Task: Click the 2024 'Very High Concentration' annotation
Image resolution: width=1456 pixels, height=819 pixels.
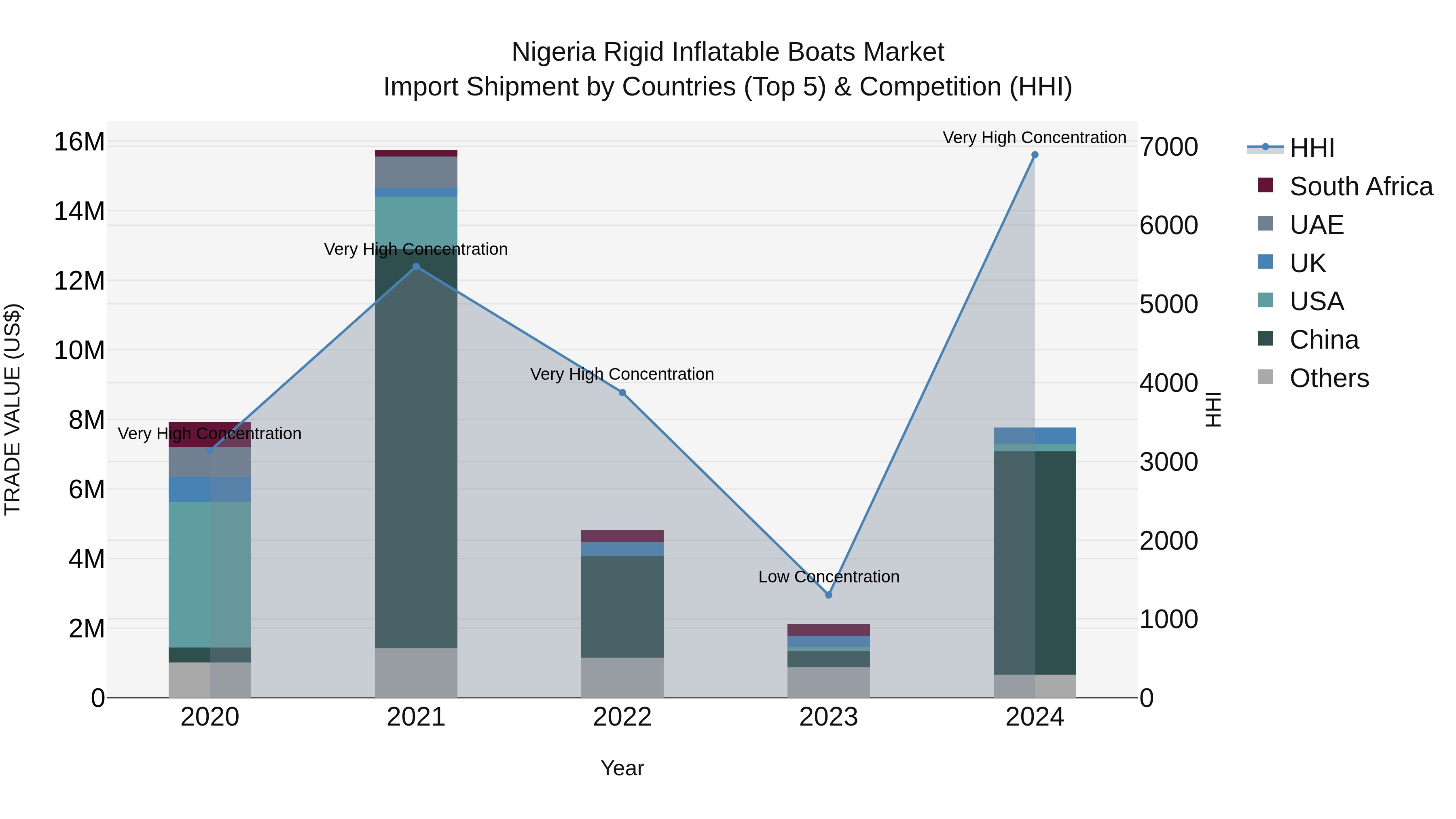Action: pyautogui.click(x=1034, y=138)
